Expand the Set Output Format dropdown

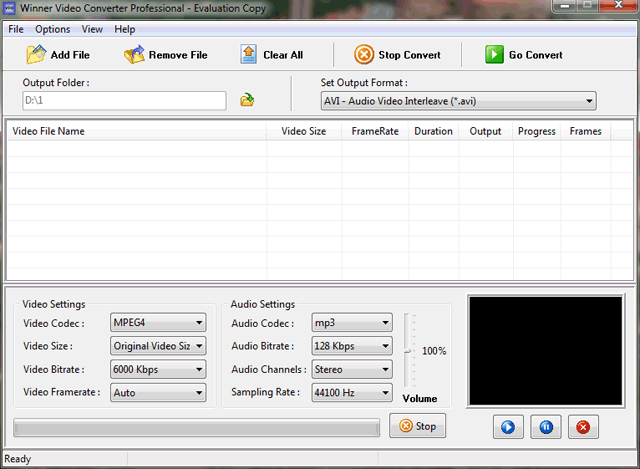point(458,101)
